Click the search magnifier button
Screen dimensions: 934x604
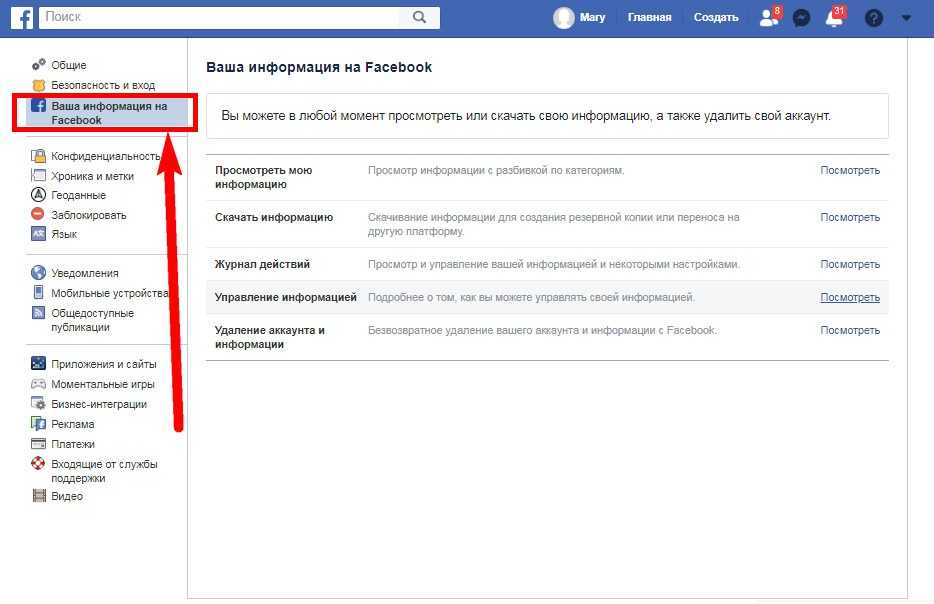click(419, 17)
